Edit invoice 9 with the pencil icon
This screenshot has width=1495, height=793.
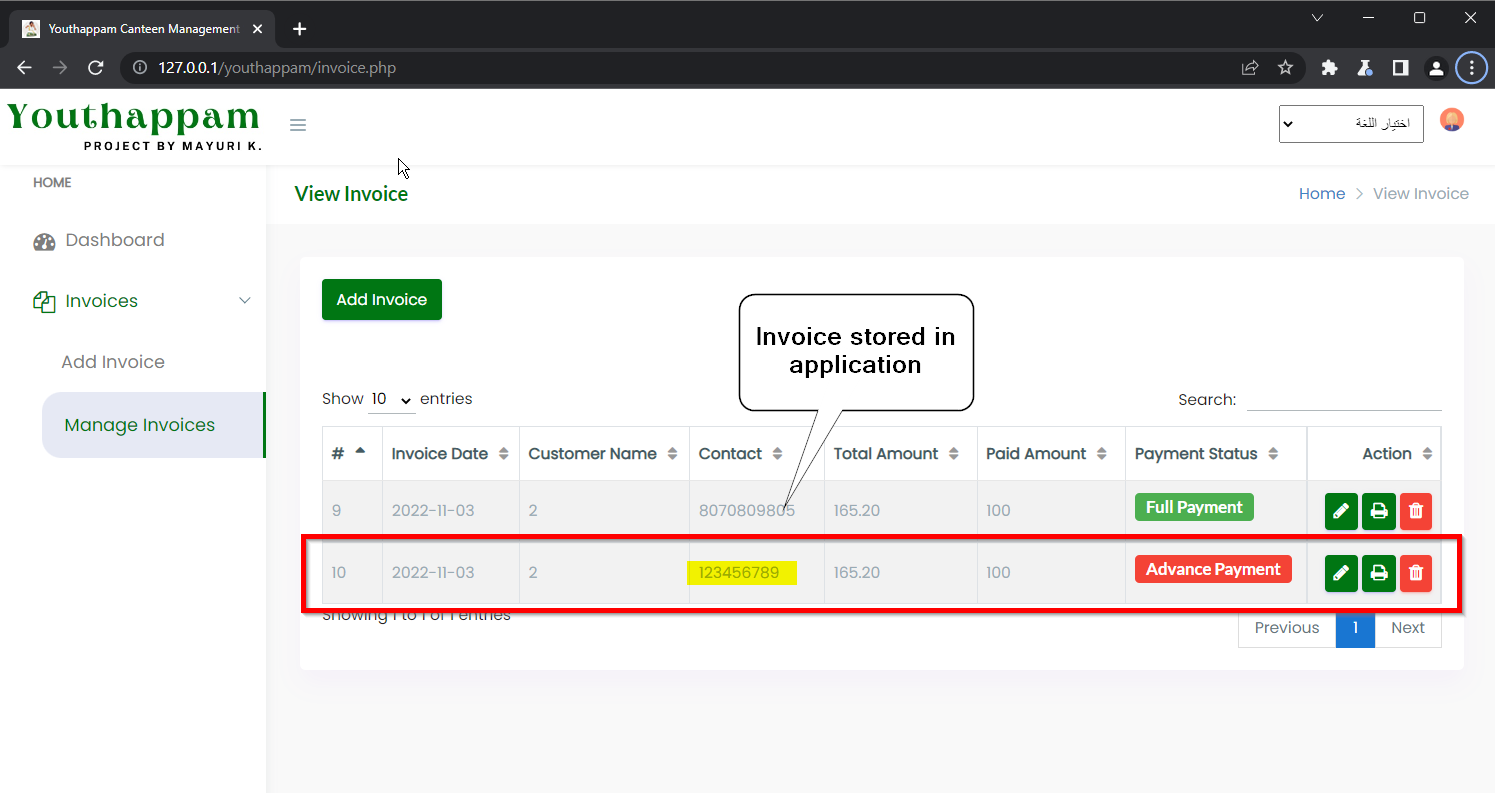(1341, 511)
